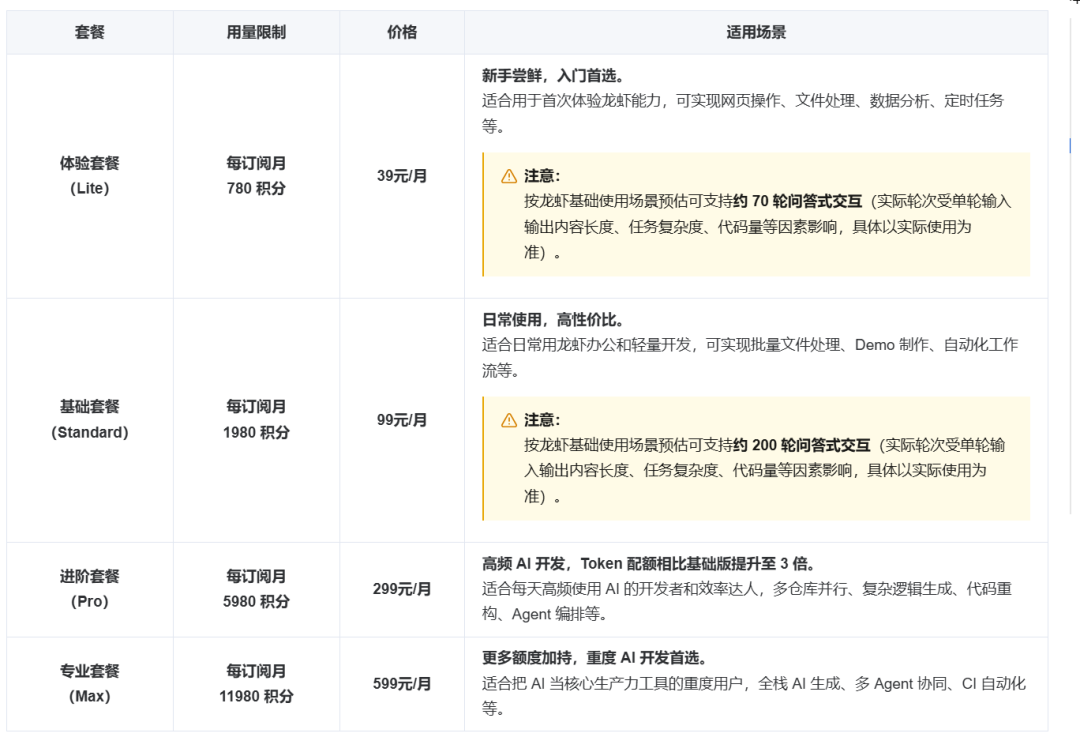Click the 39元/月 price cell
The height and width of the screenshot is (737, 1080).
(402, 176)
